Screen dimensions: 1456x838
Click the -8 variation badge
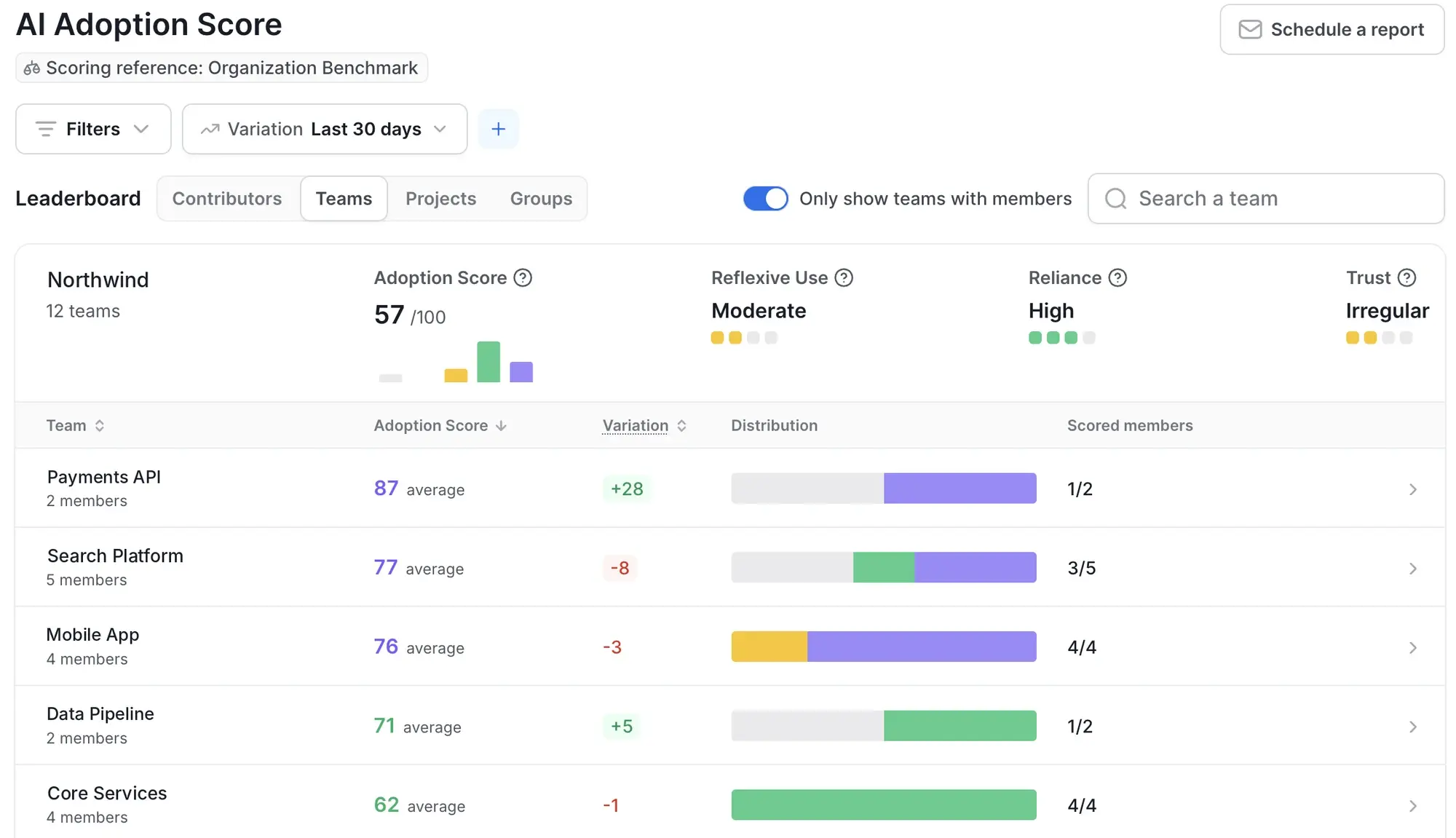620,568
